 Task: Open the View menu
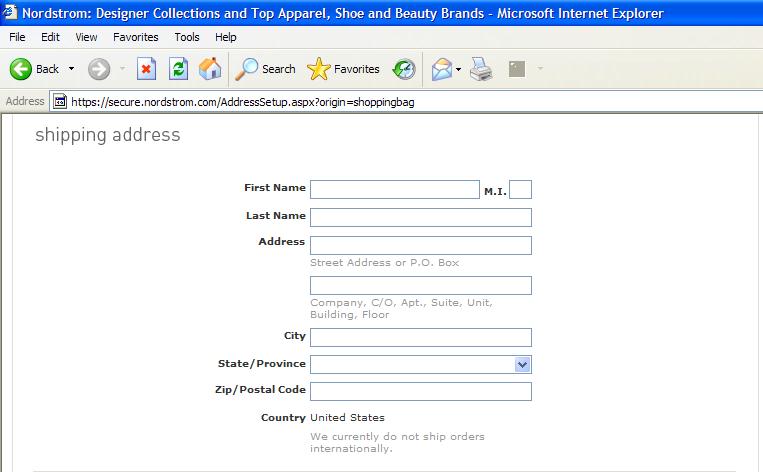tap(86, 37)
